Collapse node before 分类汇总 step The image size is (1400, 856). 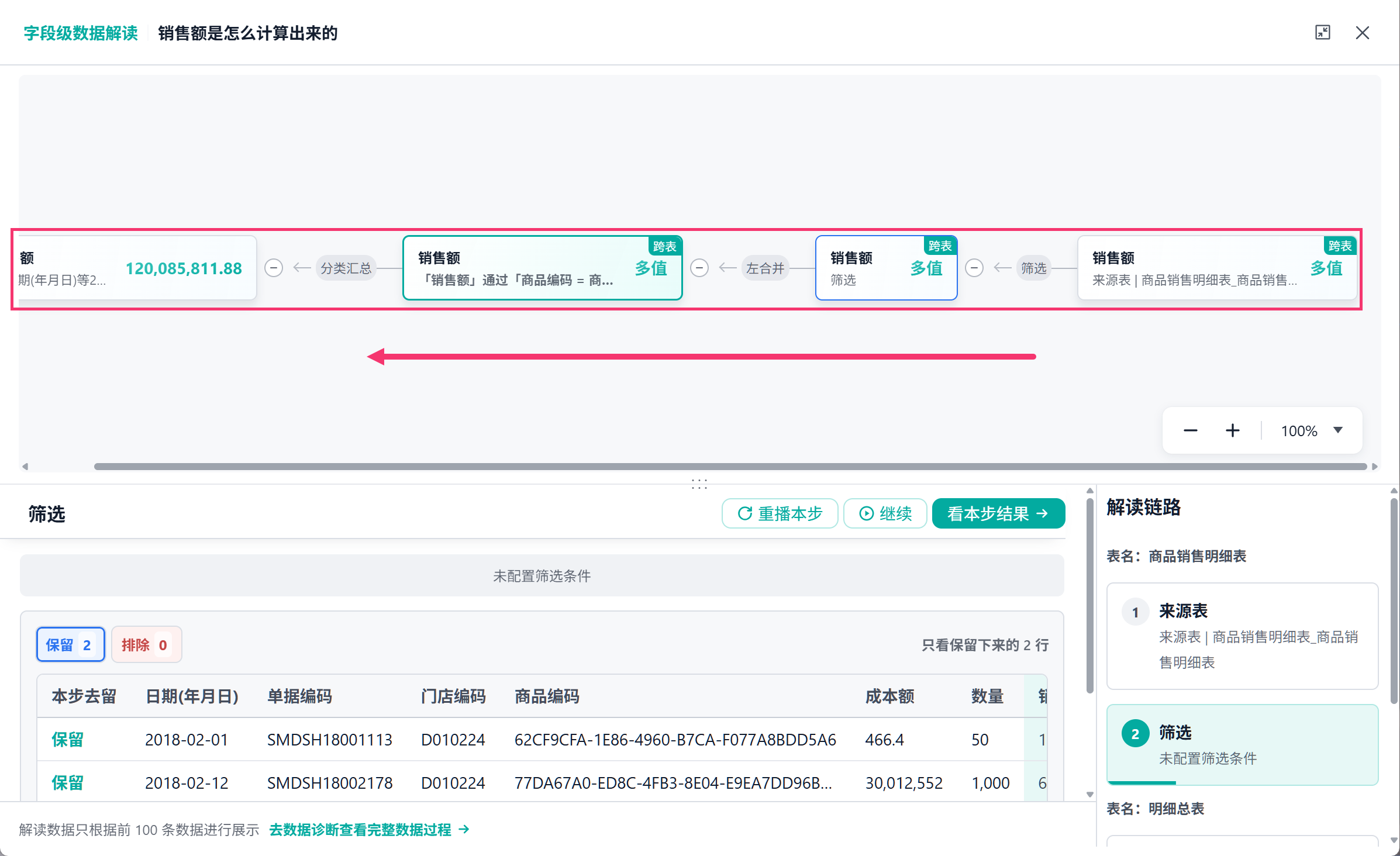tap(274, 268)
